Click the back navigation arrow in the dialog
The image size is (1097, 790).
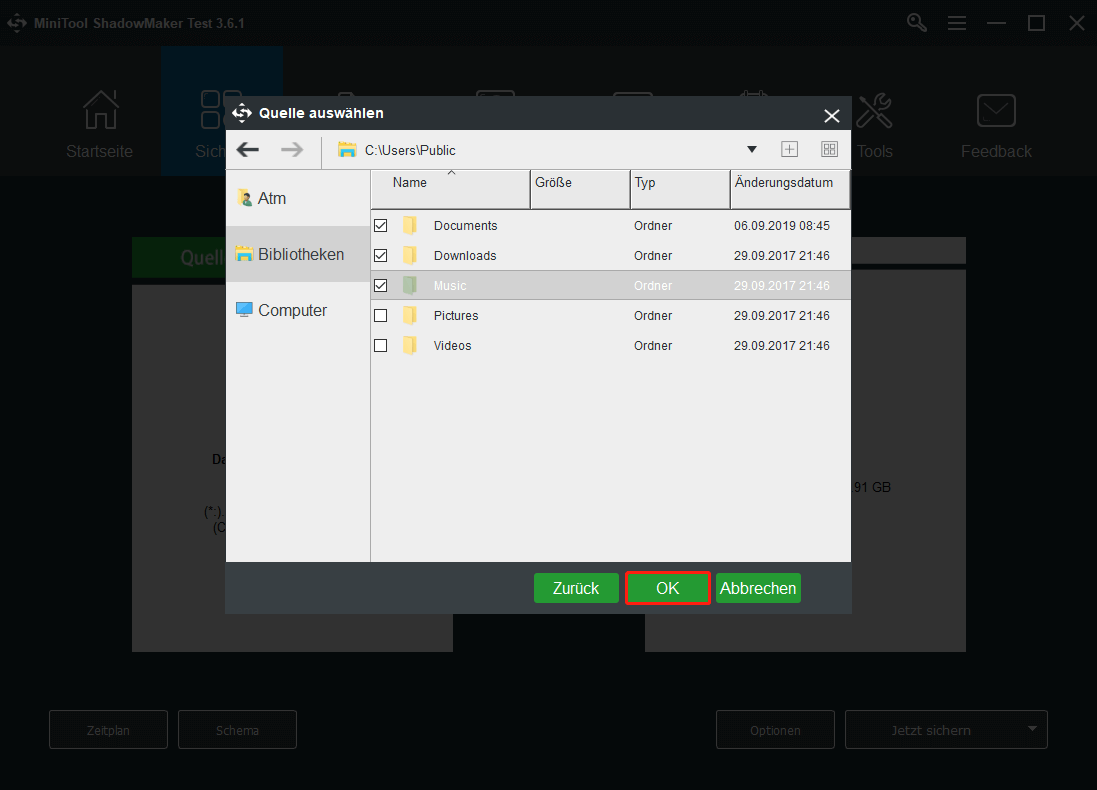247,148
